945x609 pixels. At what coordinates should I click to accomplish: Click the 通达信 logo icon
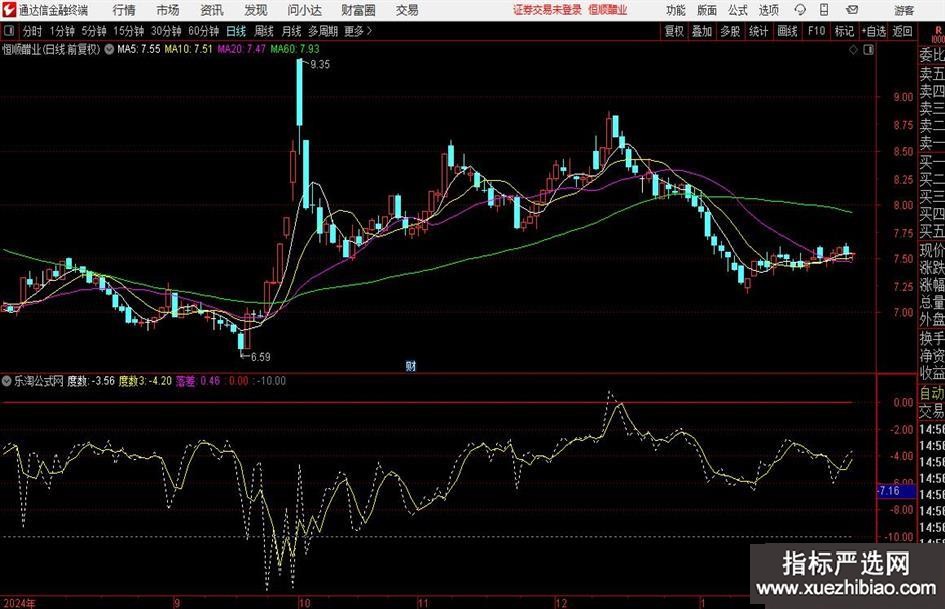click(x=8, y=10)
